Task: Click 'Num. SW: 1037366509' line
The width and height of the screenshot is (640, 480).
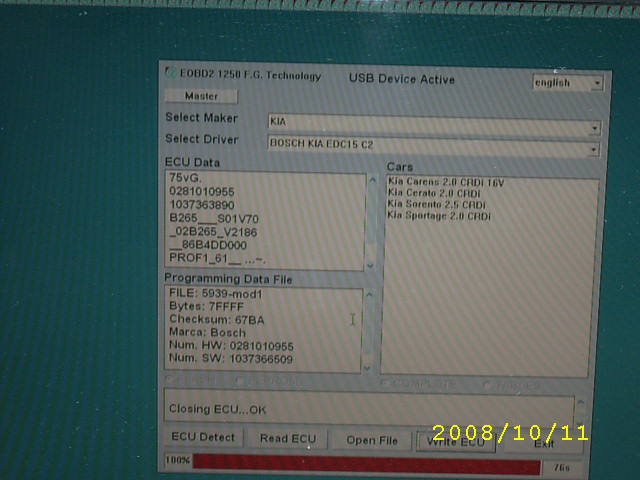Action: tap(231, 359)
